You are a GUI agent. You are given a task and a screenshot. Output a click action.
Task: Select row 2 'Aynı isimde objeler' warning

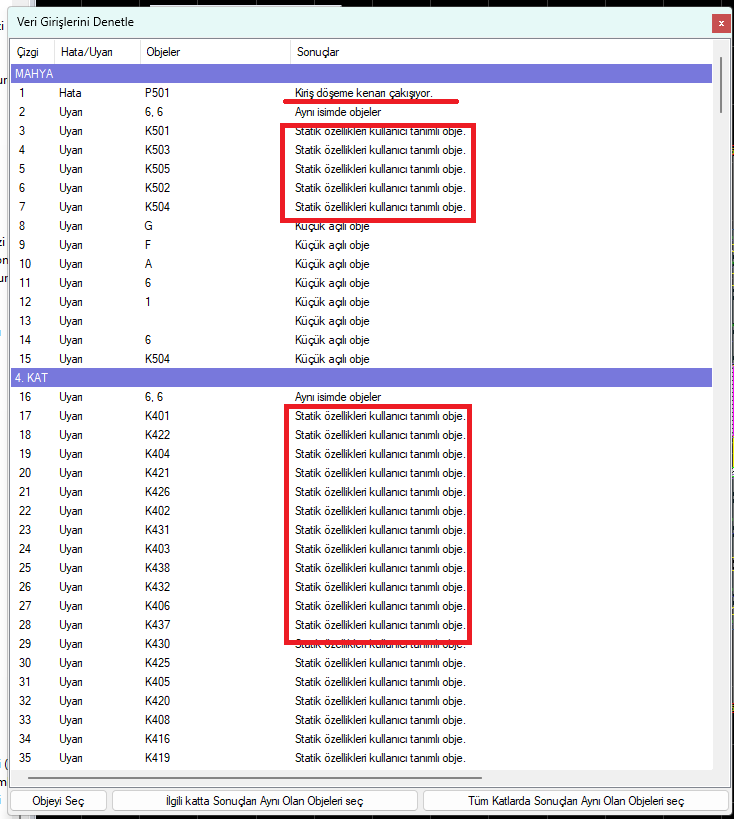coord(362,112)
